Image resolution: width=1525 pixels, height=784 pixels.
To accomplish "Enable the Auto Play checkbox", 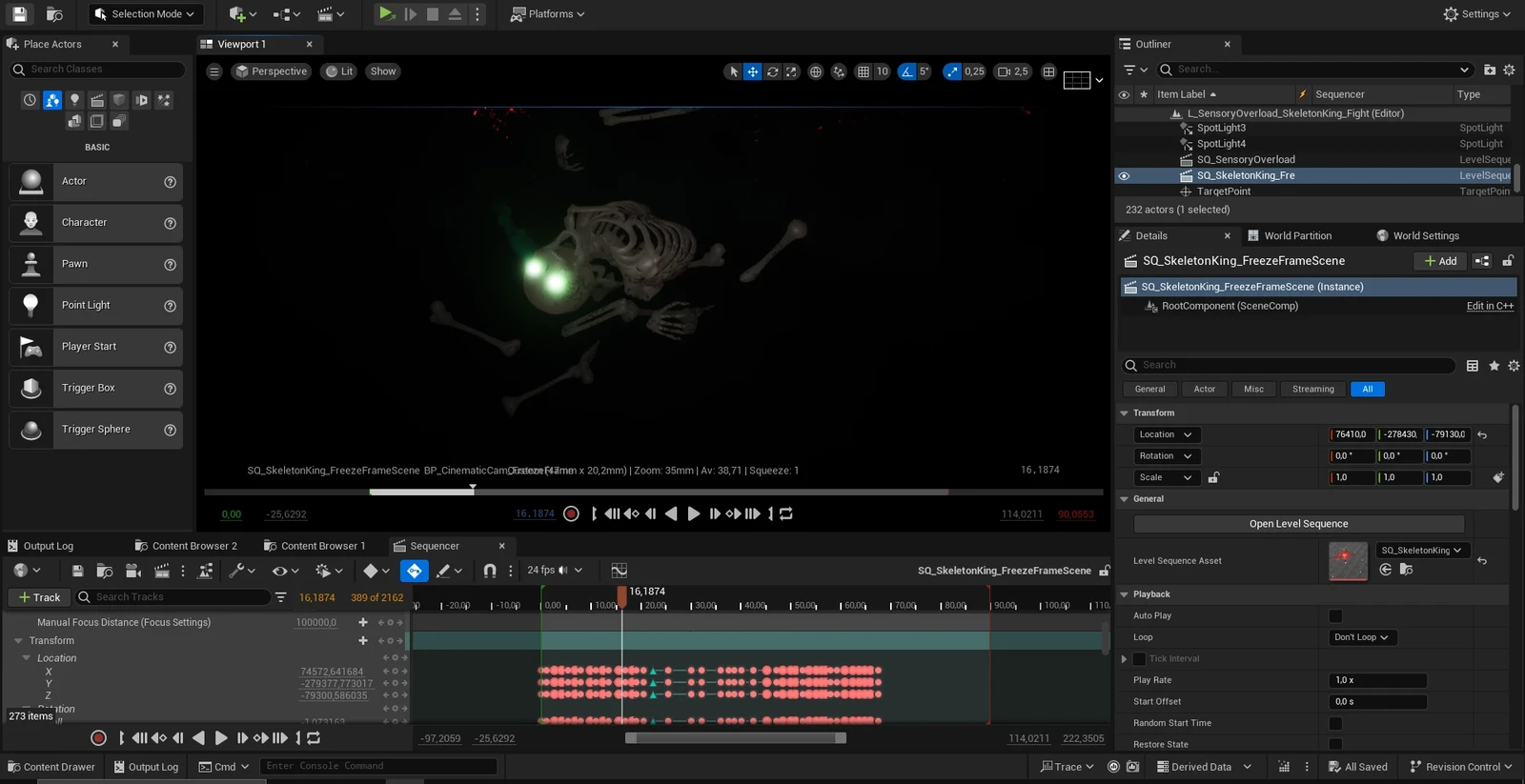I will coord(1335,616).
